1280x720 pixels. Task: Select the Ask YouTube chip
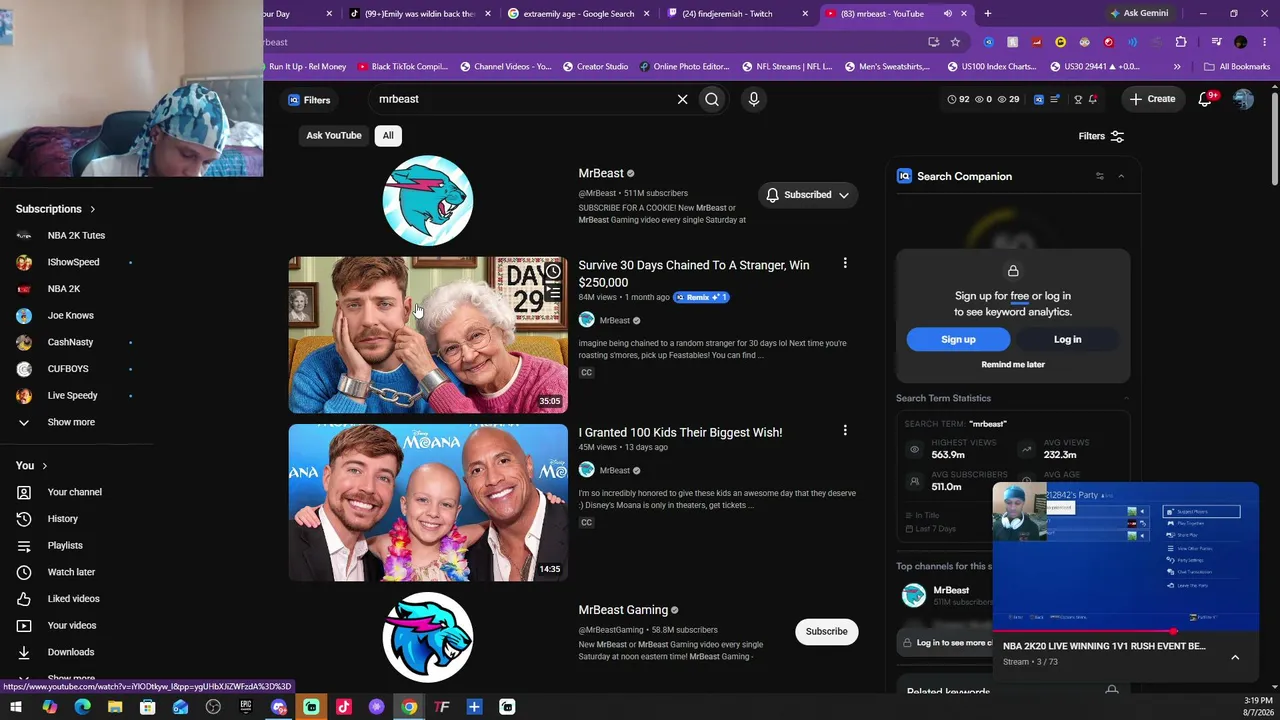tap(334, 136)
